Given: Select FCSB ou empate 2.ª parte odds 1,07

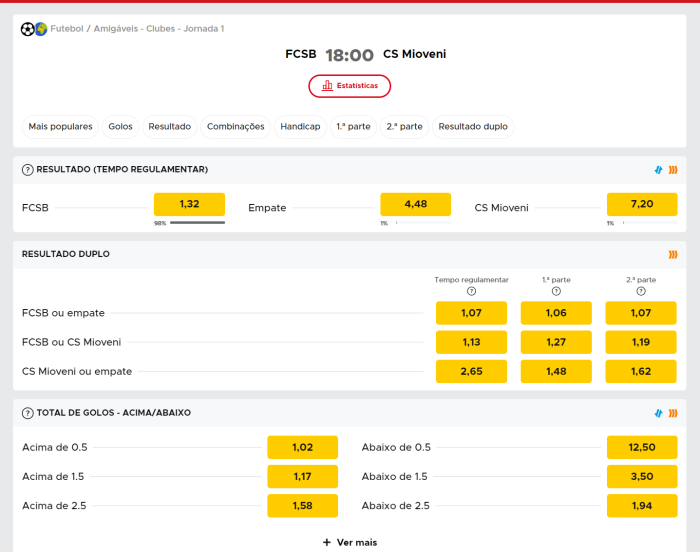Looking at the screenshot, I should [641, 313].
